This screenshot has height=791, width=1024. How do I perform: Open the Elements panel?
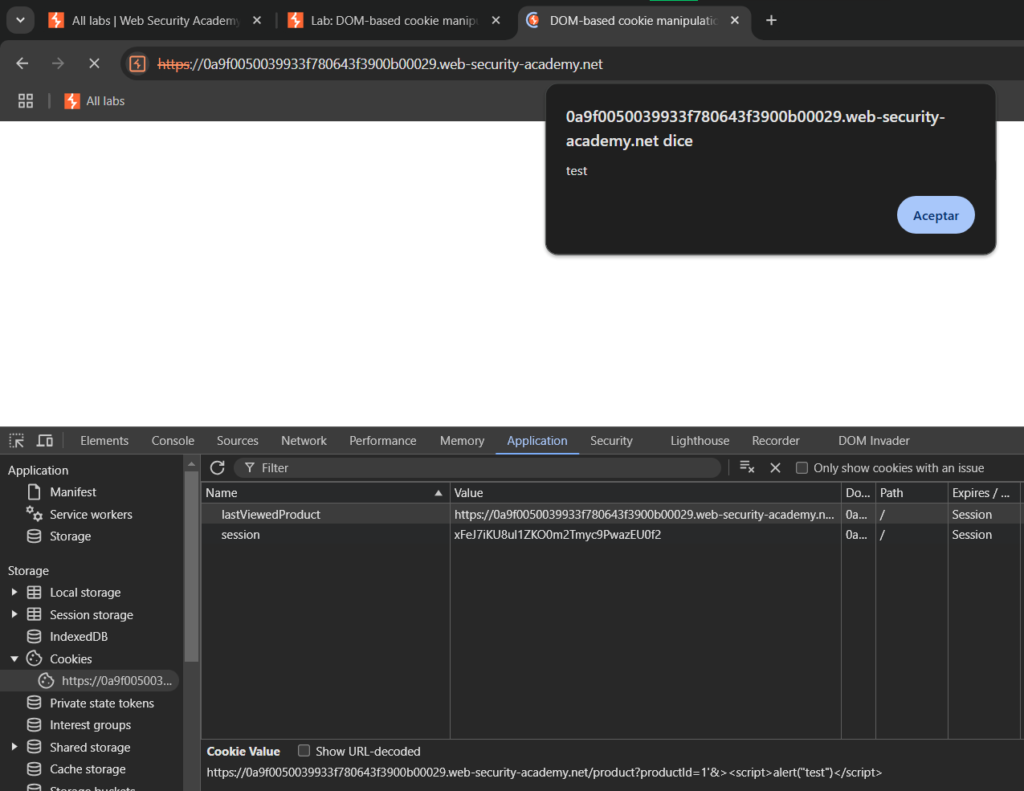(104, 441)
